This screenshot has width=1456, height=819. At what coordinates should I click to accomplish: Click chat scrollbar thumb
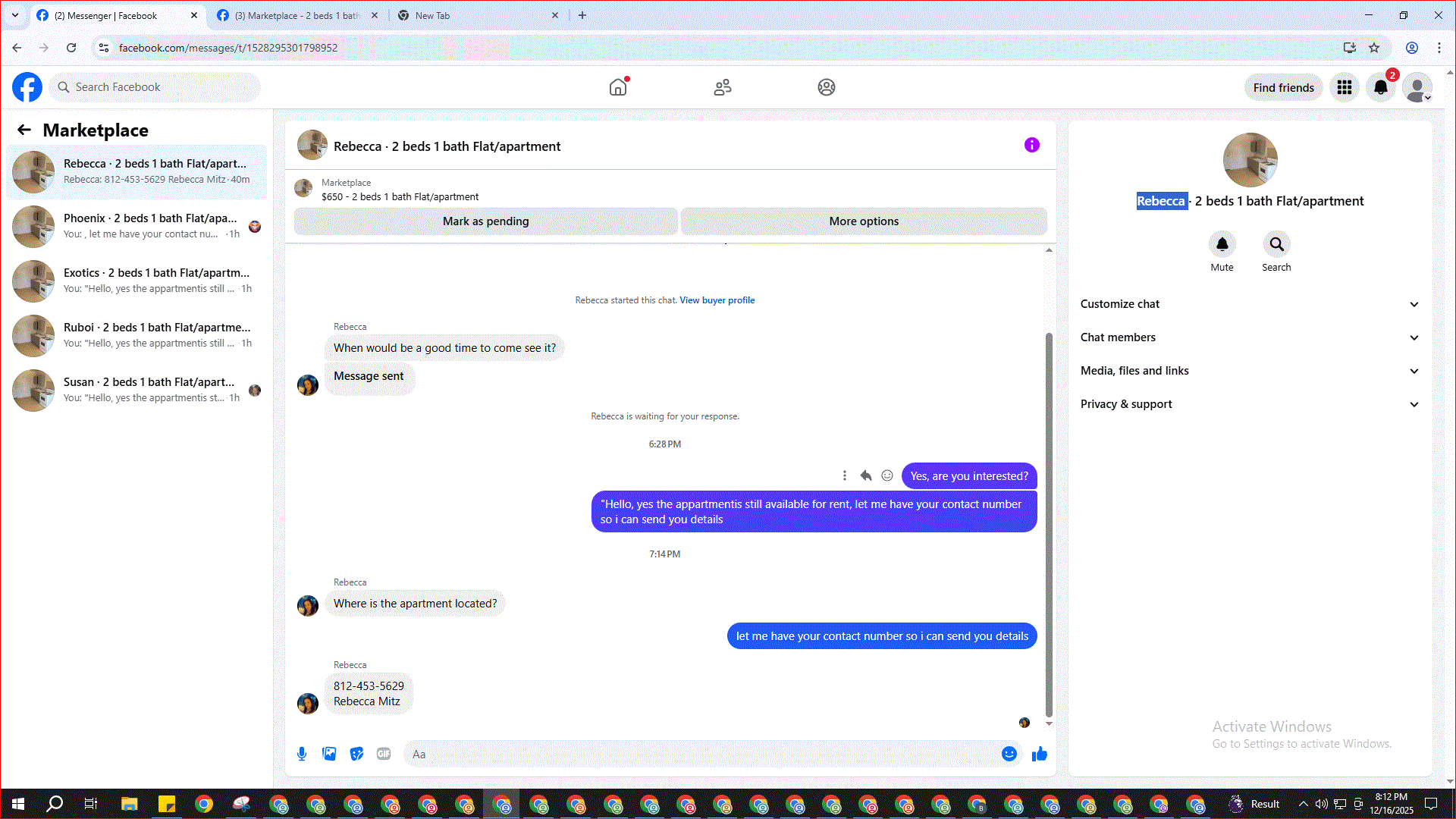[1049, 524]
